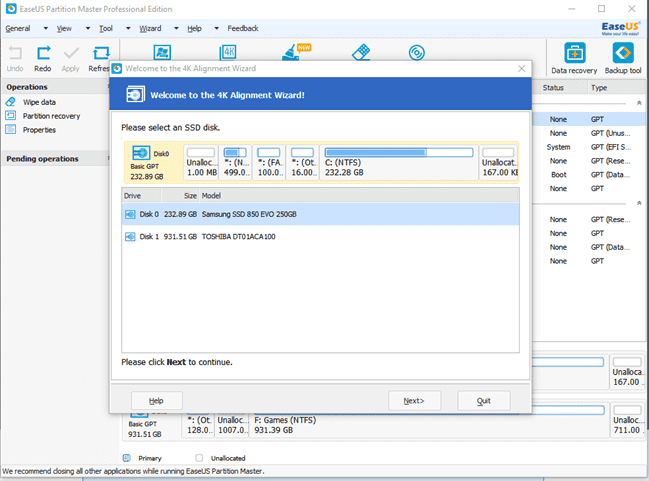Click the Status column header

tap(559, 88)
